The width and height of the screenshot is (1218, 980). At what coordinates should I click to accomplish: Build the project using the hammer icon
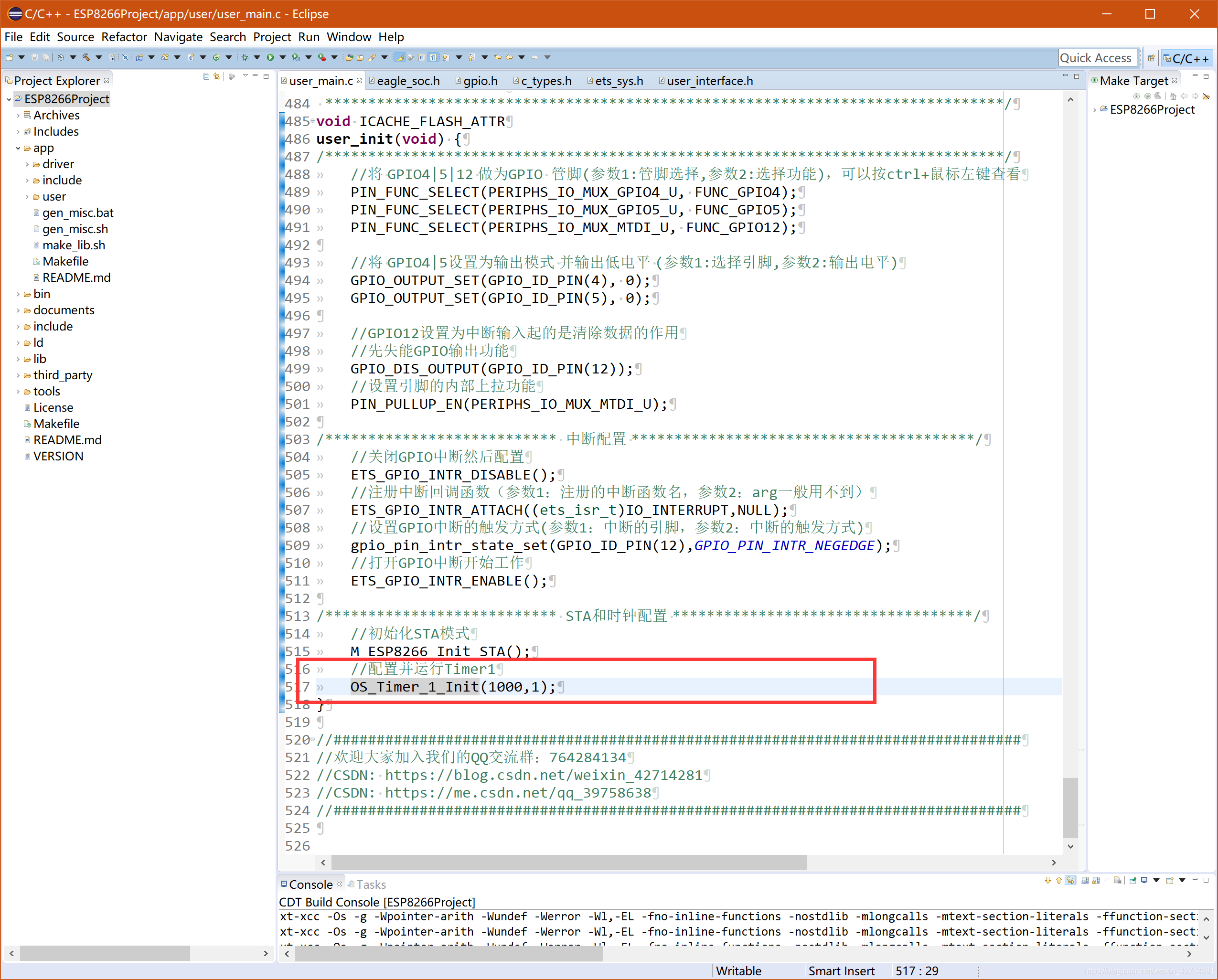click(x=85, y=58)
